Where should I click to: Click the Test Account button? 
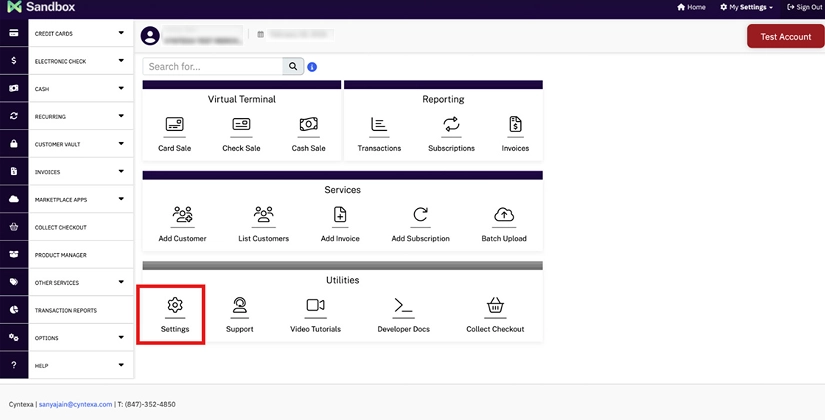(786, 36)
